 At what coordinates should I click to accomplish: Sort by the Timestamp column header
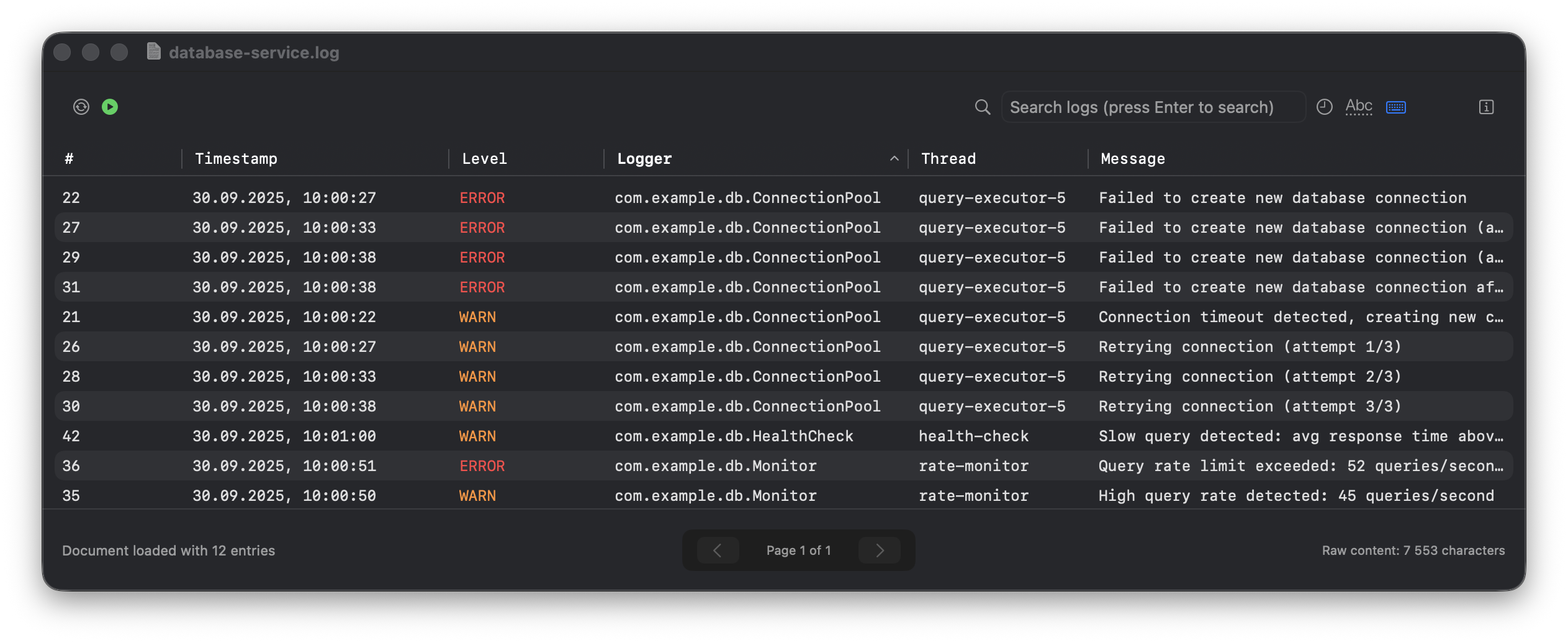pos(236,159)
